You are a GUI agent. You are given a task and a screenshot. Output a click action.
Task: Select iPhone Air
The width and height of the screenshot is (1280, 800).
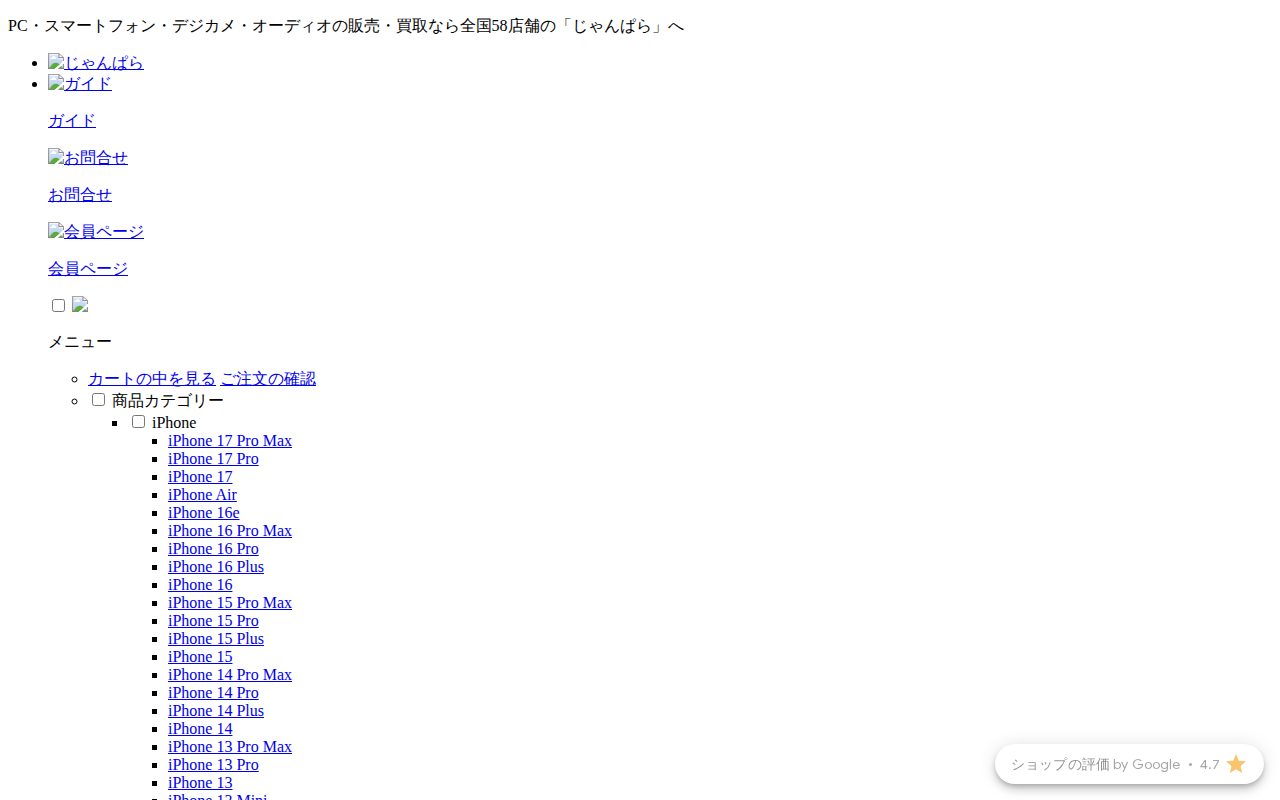coord(202,495)
